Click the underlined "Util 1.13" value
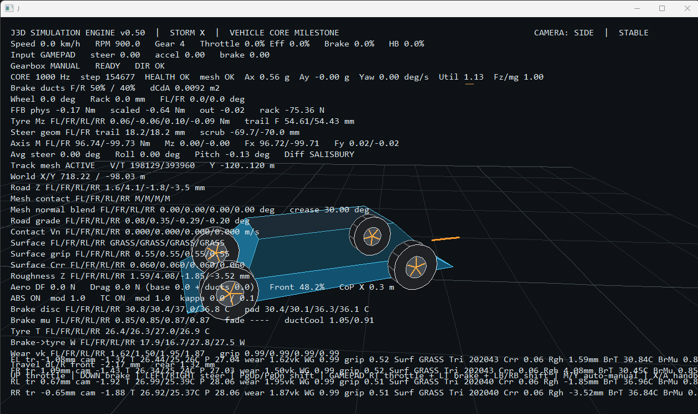Screen dimensions: 698x414 click(x=461, y=77)
